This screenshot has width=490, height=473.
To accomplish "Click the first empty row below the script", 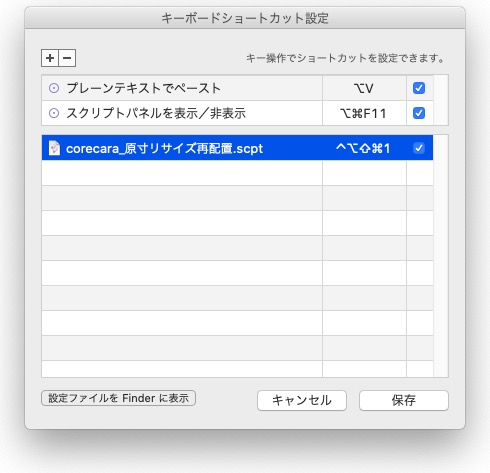I will point(237,173).
